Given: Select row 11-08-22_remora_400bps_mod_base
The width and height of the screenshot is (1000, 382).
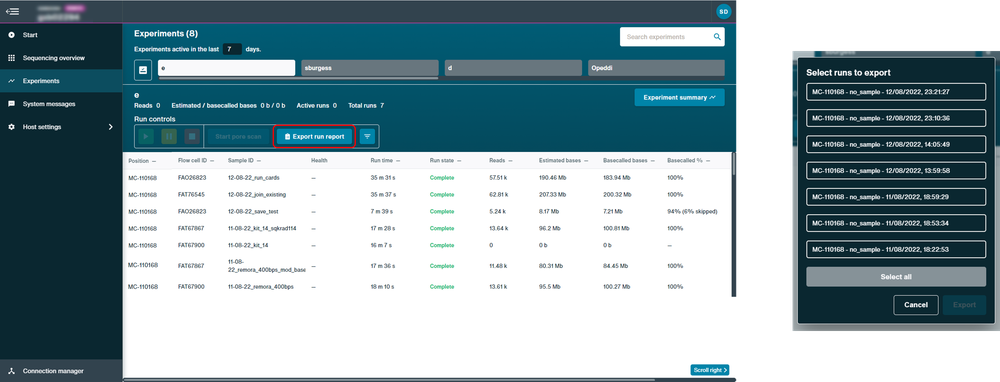Looking at the screenshot, I should [427, 266].
